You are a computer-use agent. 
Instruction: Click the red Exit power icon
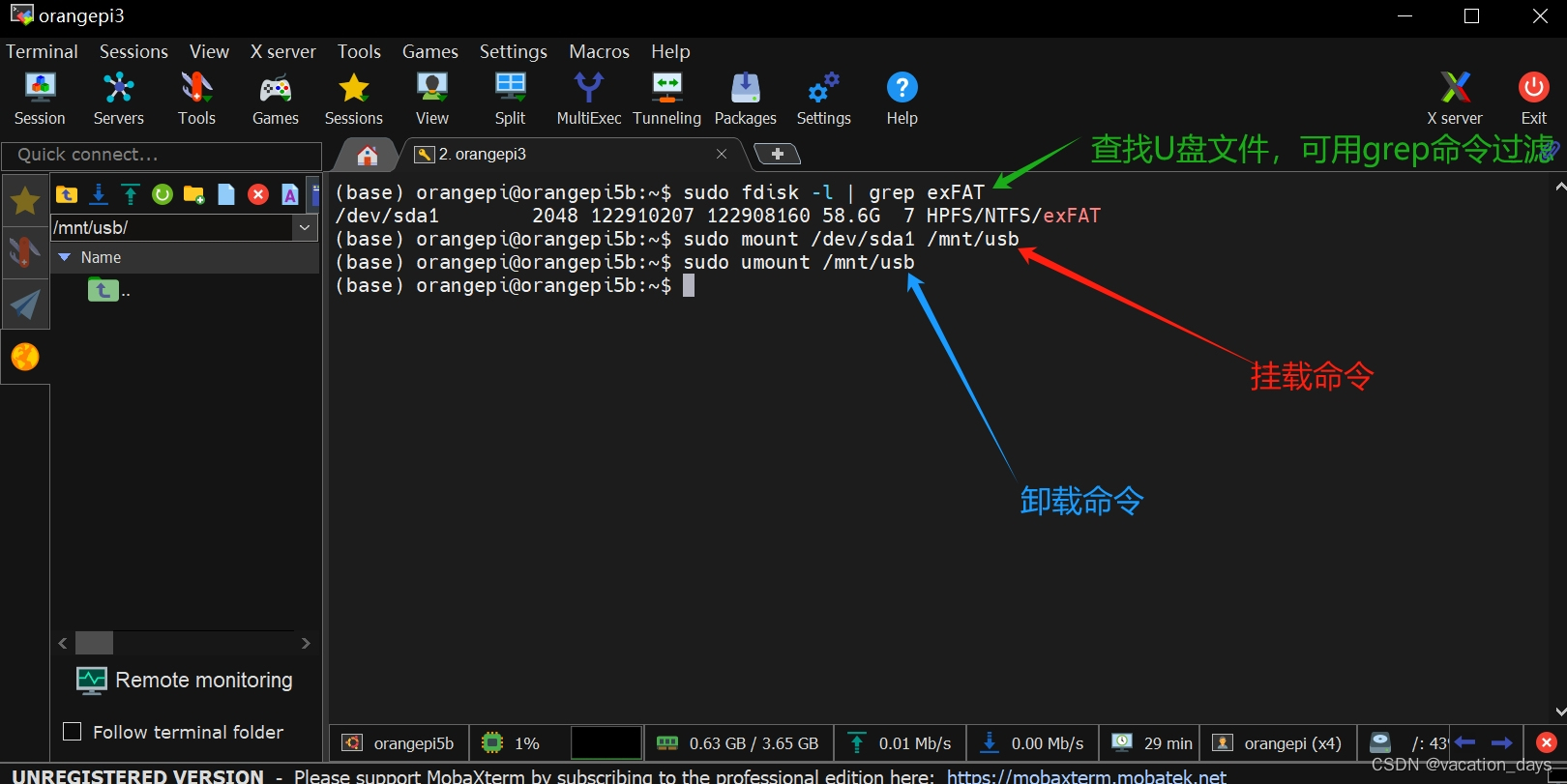(1533, 100)
